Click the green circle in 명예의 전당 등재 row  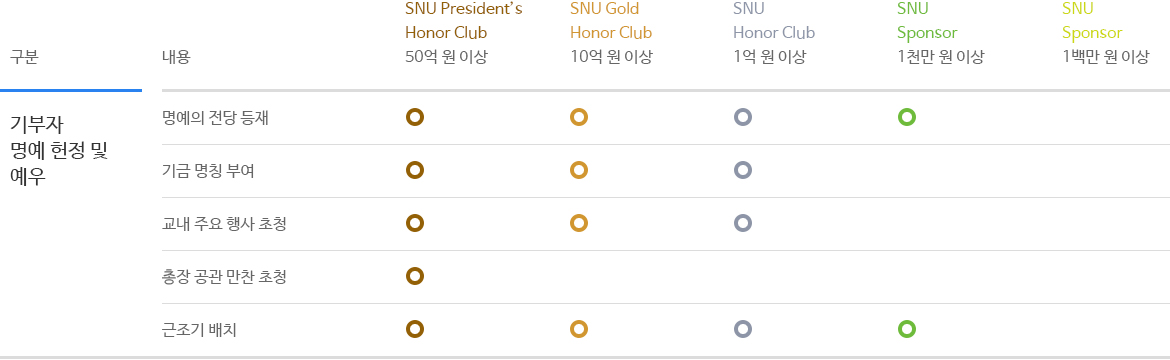click(x=907, y=117)
